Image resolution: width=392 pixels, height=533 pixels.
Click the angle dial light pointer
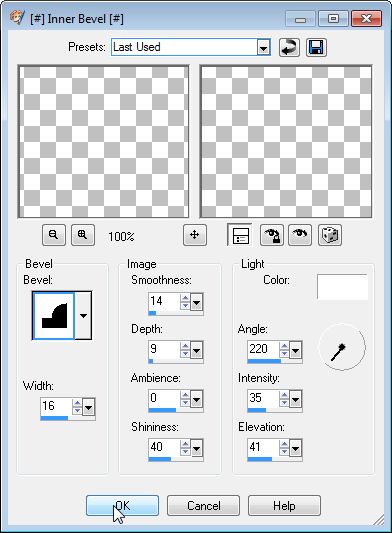click(x=338, y=352)
